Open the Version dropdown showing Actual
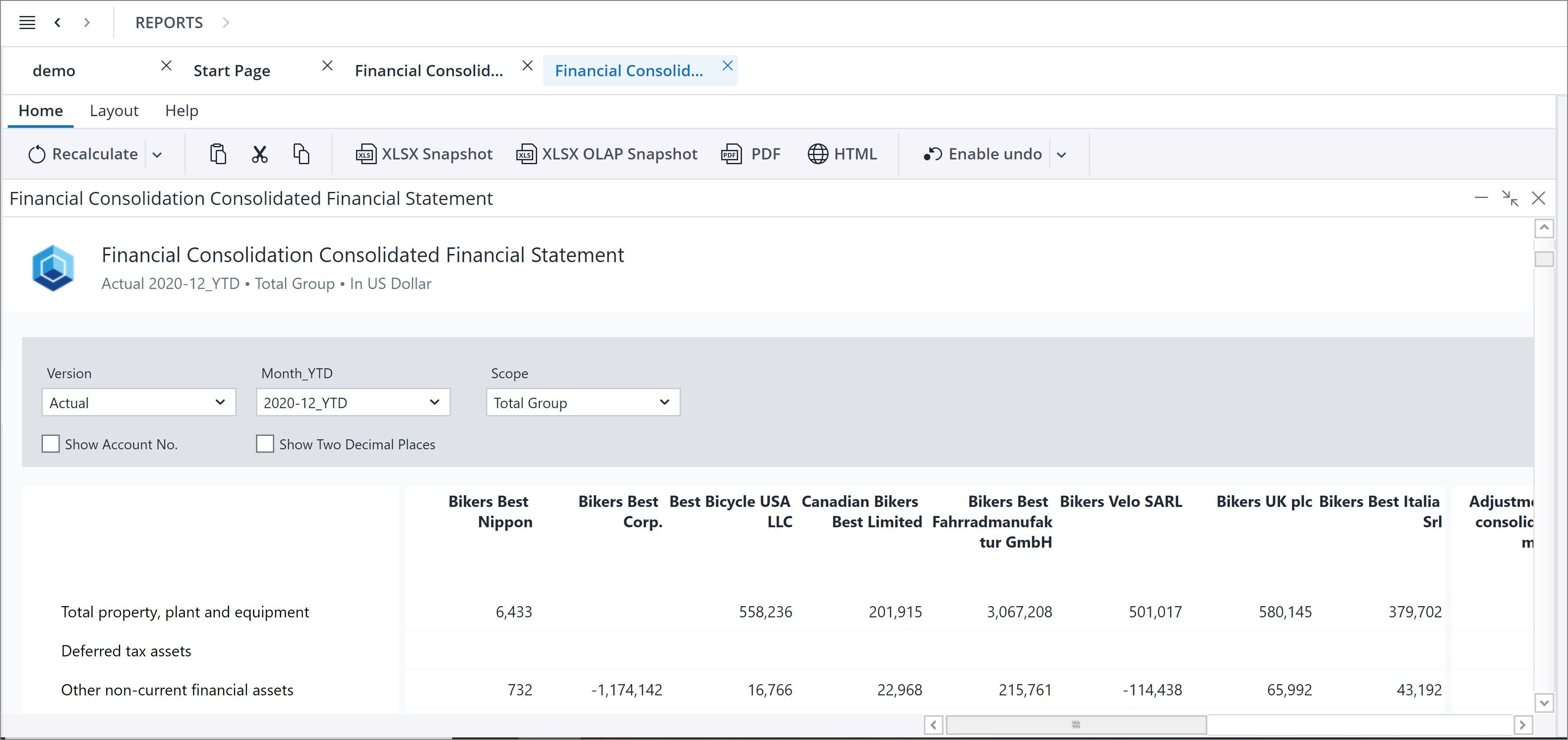Screen dimensions: 1568x740 pos(139,402)
